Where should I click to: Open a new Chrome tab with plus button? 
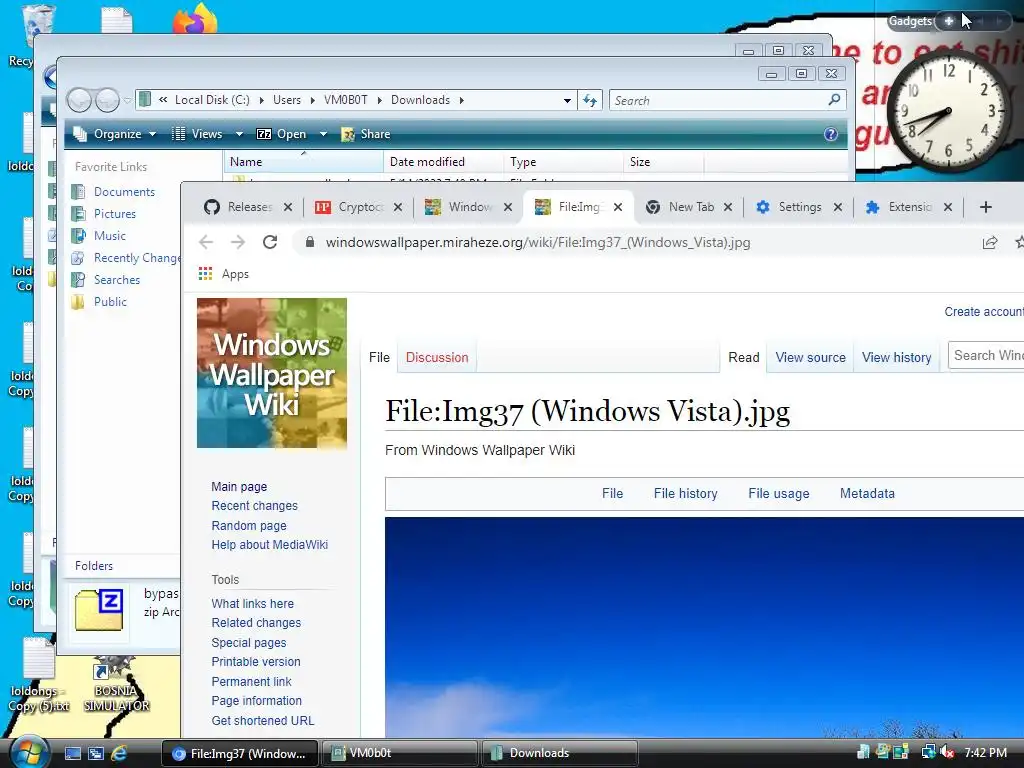pyautogui.click(x=985, y=207)
